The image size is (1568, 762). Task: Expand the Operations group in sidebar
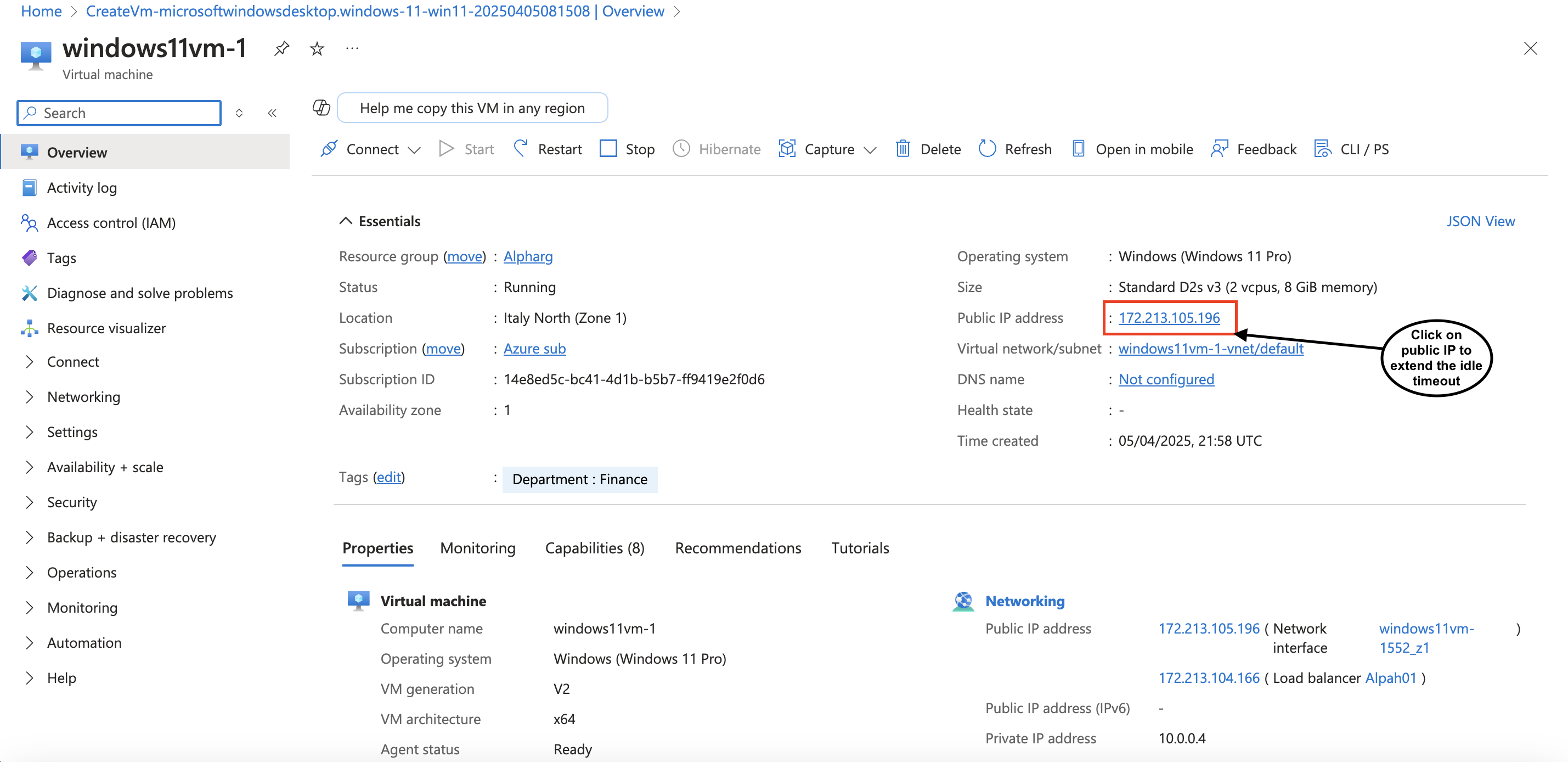pos(29,573)
